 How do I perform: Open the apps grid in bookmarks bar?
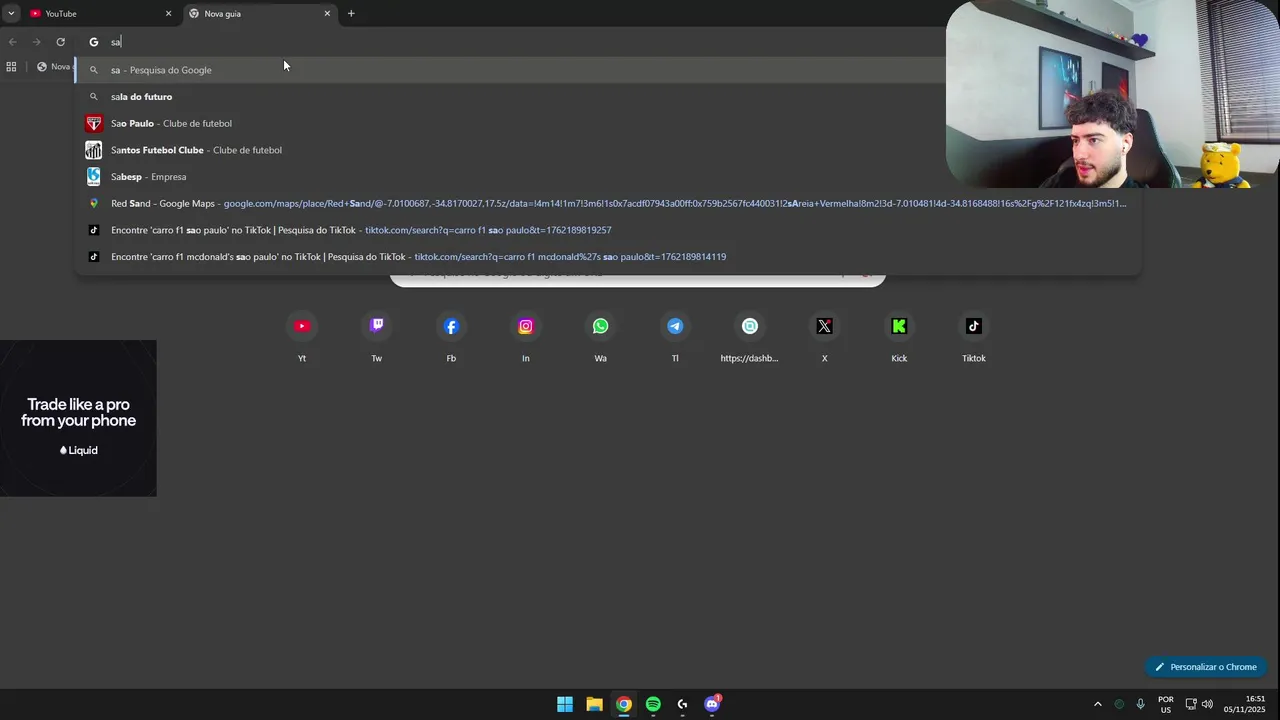tap(11, 67)
